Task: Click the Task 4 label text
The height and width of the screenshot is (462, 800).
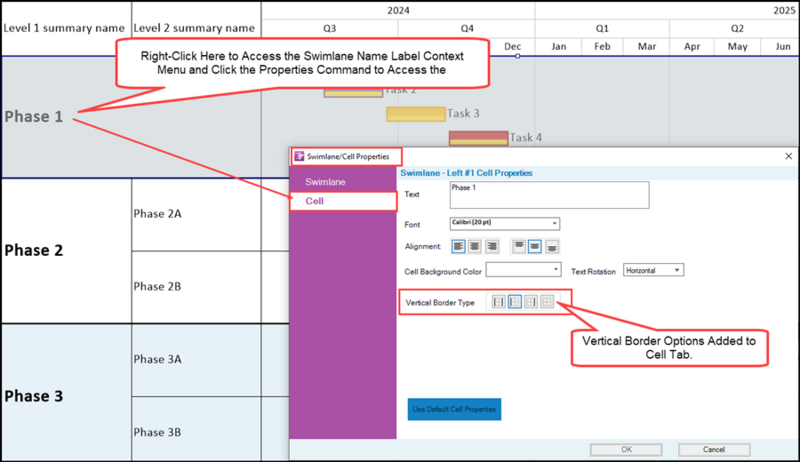Action: pyautogui.click(x=526, y=138)
